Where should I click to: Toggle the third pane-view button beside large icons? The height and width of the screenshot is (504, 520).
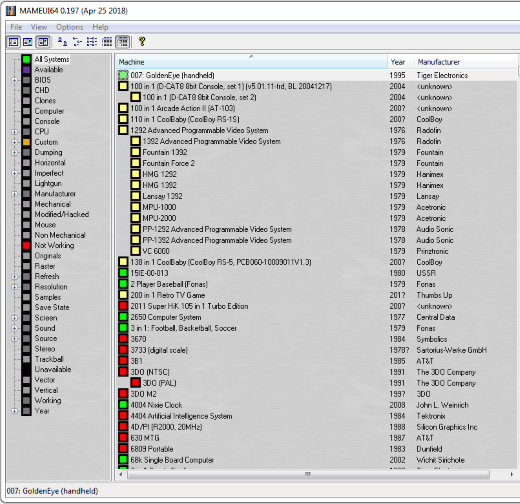coord(43,42)
